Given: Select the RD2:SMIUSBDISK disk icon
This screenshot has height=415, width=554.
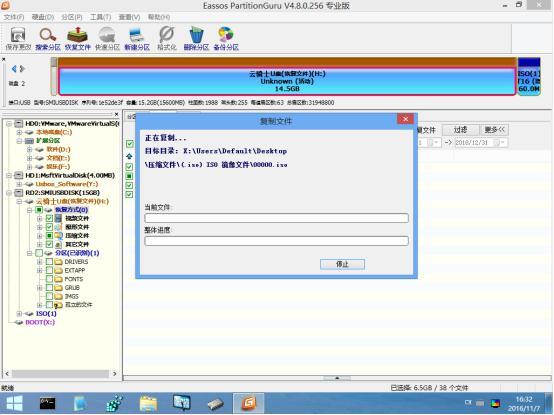Looking at the screenshot, I should pyautogui.click(x=19, y=193).
